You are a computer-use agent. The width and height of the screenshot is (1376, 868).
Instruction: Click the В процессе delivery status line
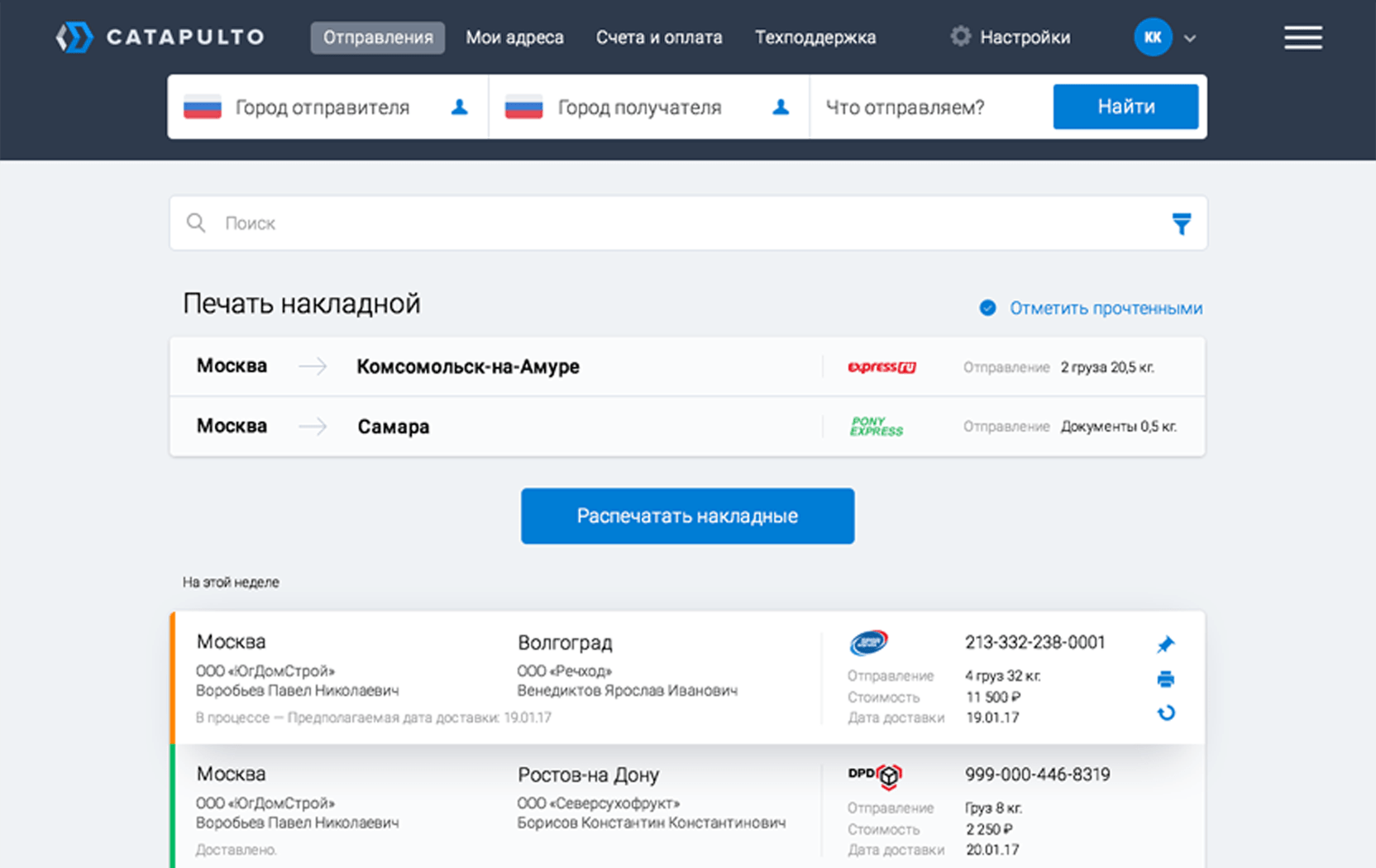pos(374,718)
